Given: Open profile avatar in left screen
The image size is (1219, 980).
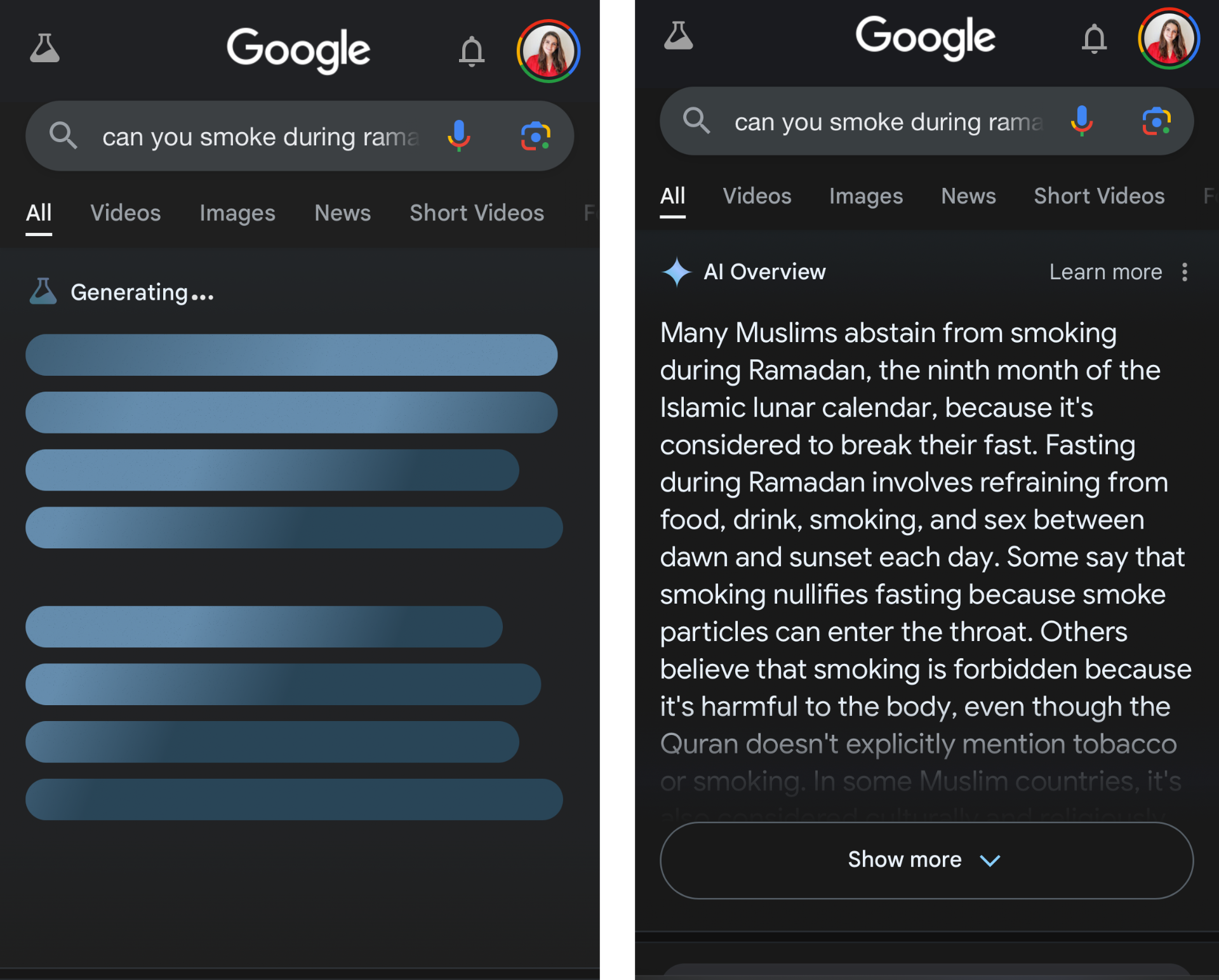Looking at the screenshot, I should click(x=549, y=51).
